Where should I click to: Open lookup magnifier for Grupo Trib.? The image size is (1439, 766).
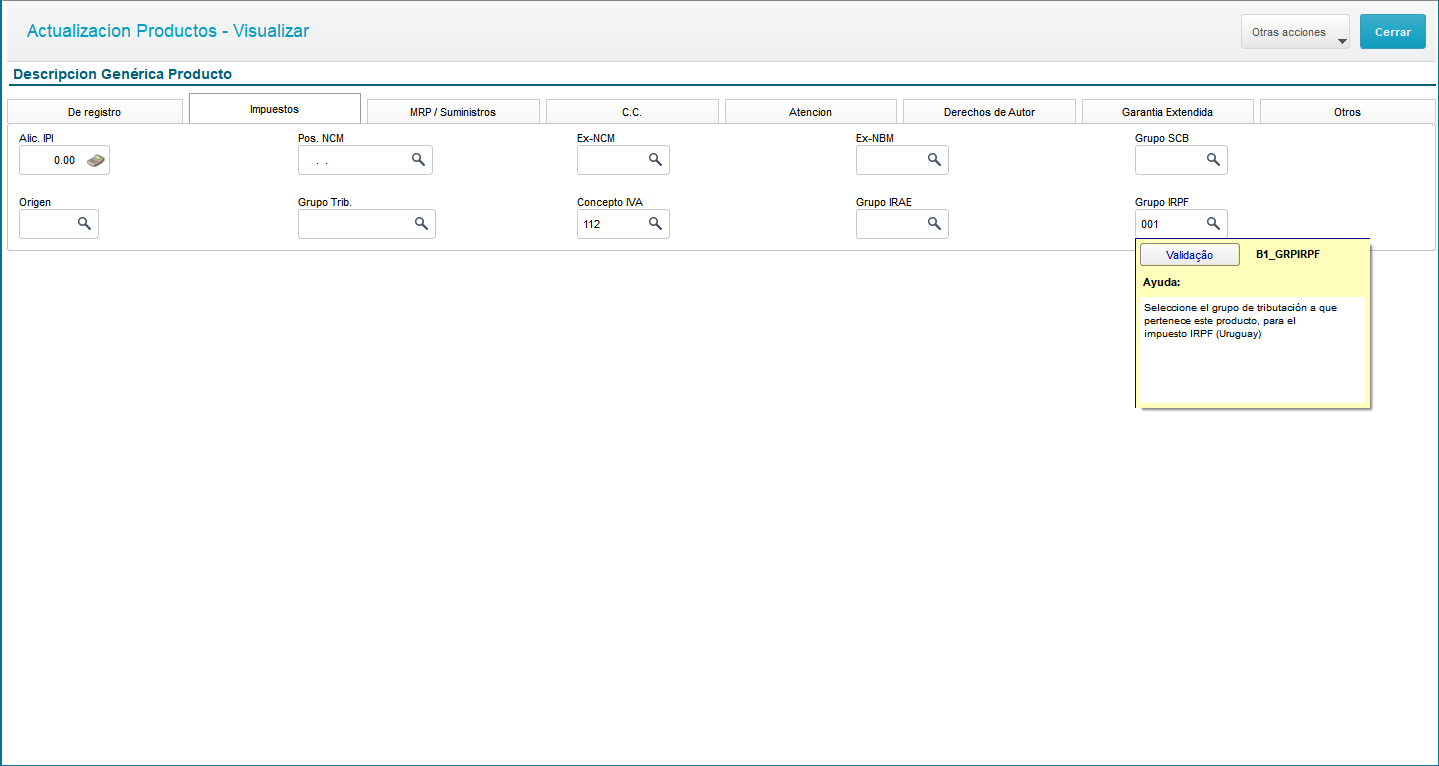click(422, 223)
